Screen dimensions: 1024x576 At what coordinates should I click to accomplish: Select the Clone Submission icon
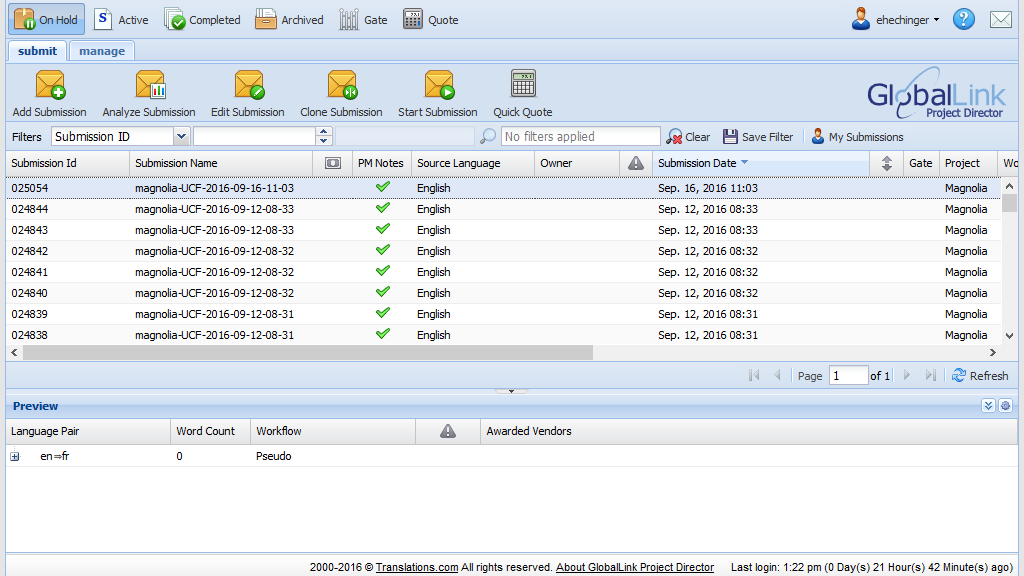pyautogui.click(x=341, y=86)
